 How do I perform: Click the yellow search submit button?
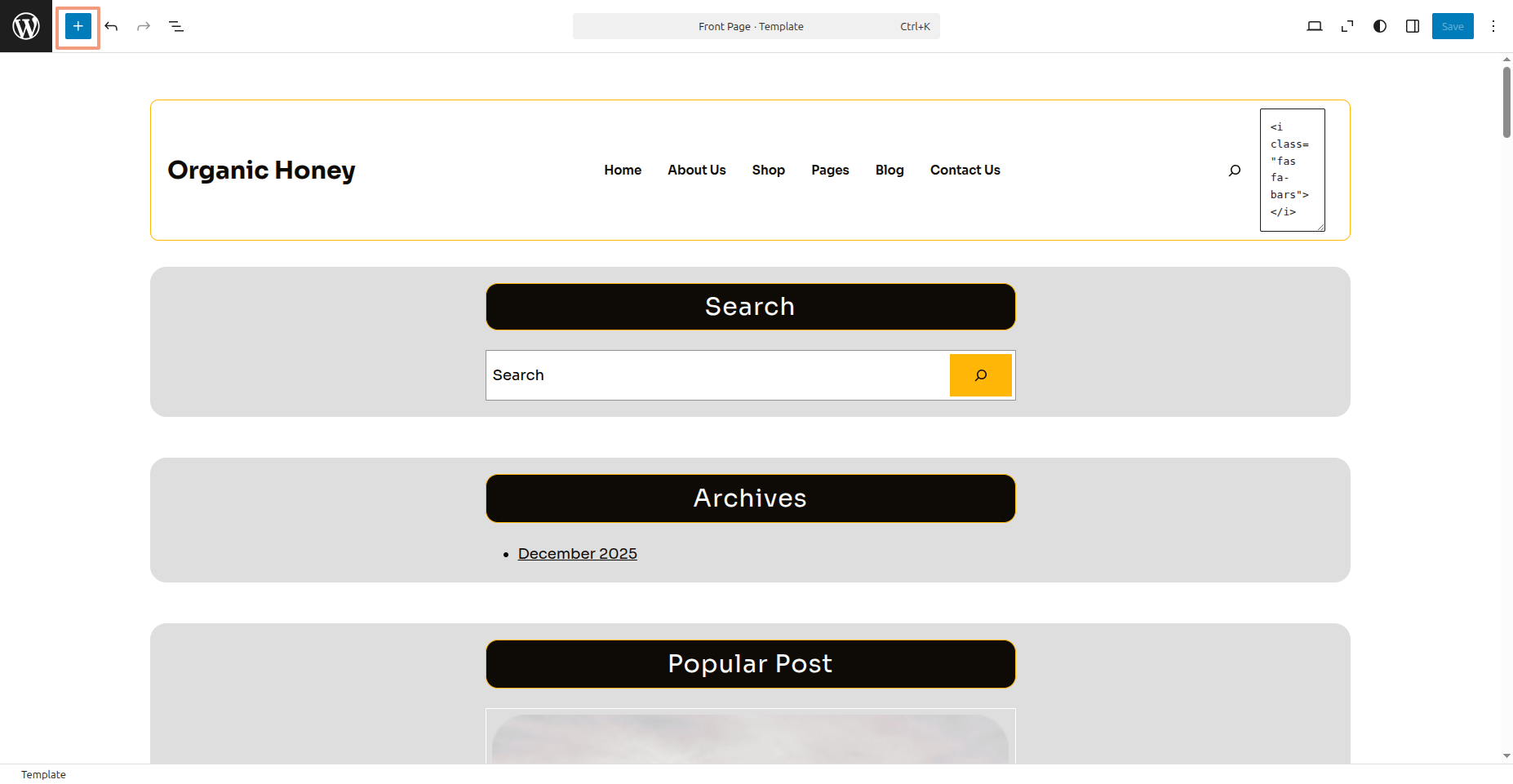(x=980, y=375)
